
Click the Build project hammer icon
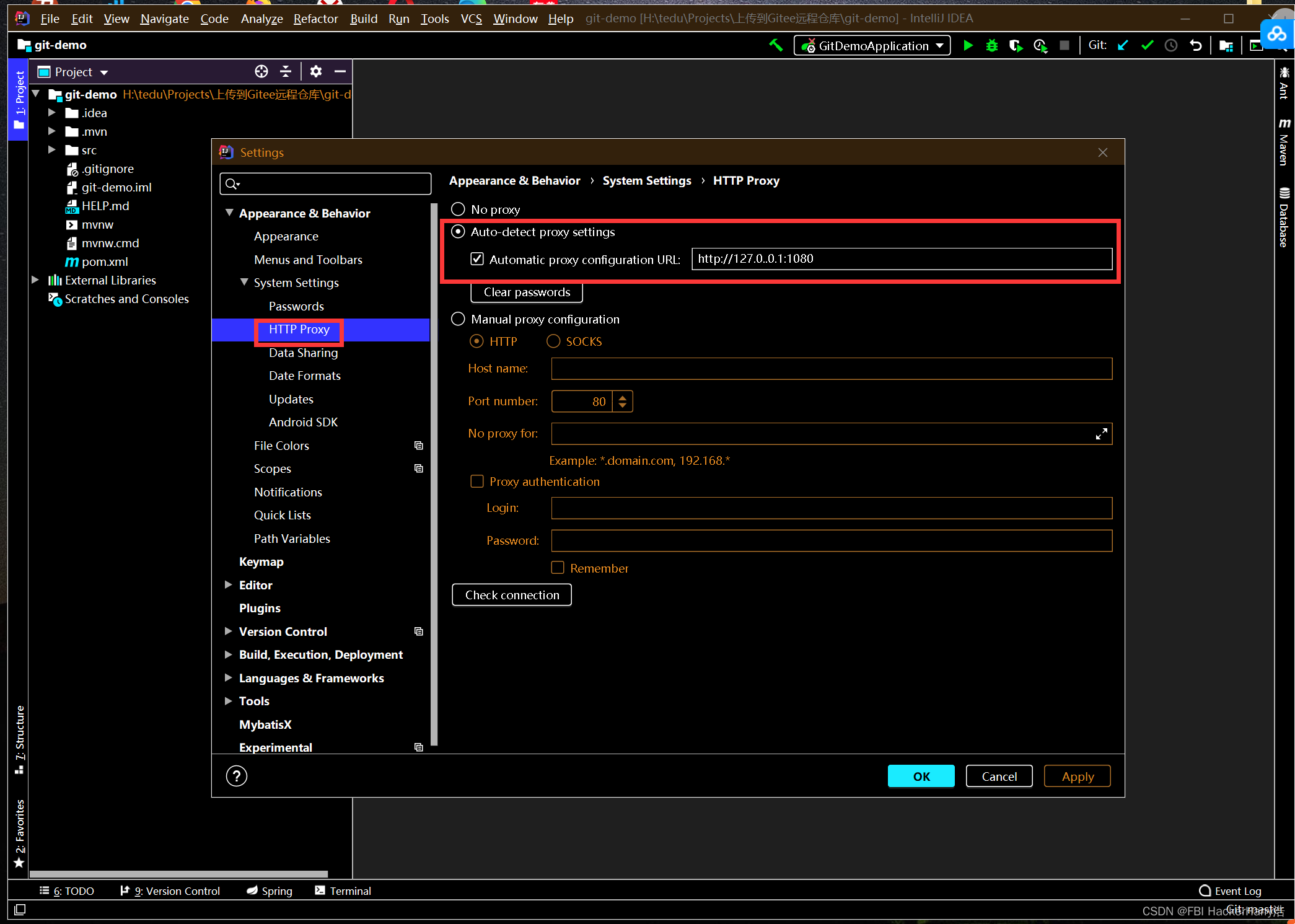[776, 45]
